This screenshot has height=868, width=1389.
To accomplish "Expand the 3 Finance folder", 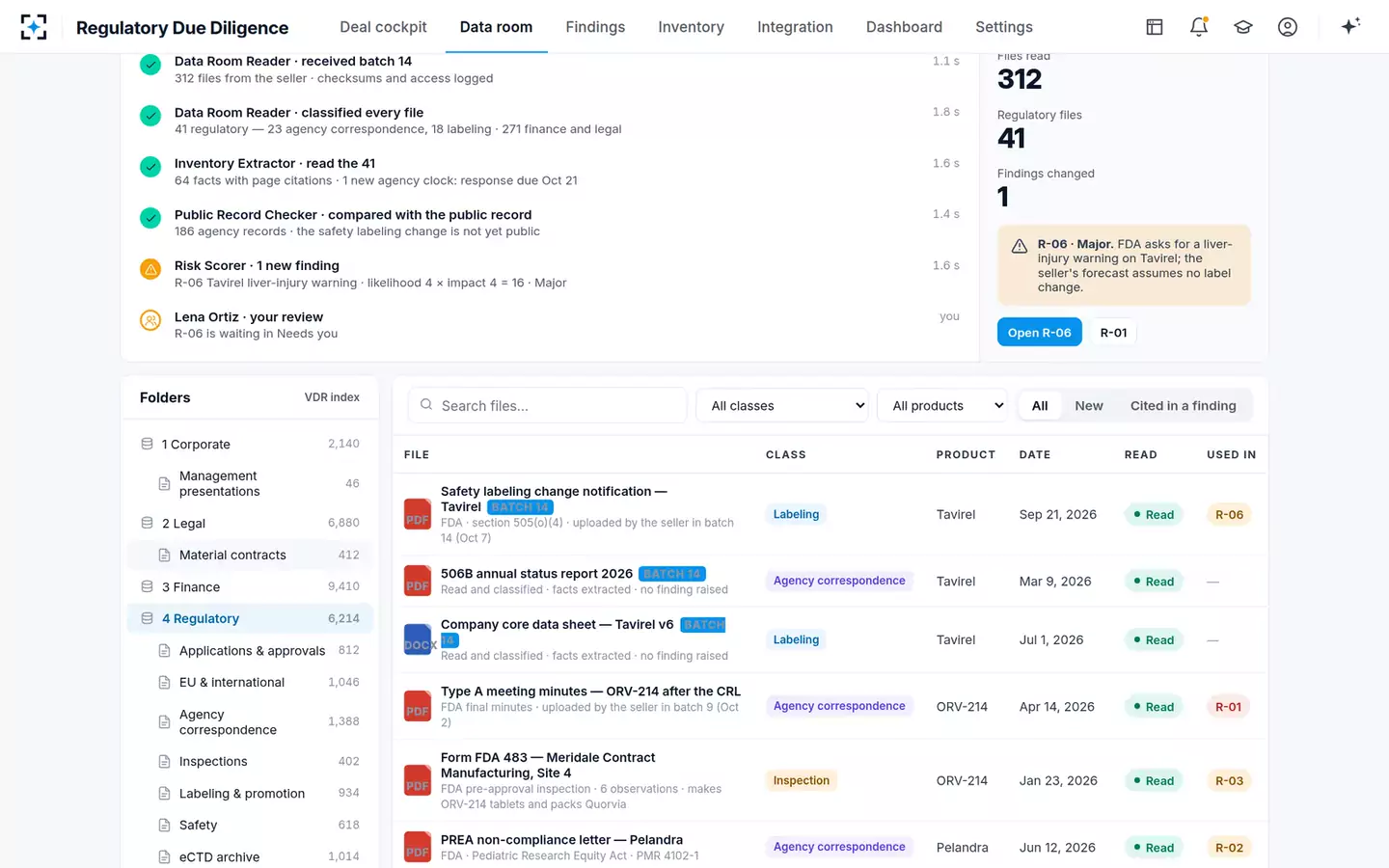I will [x=250, y=586].
